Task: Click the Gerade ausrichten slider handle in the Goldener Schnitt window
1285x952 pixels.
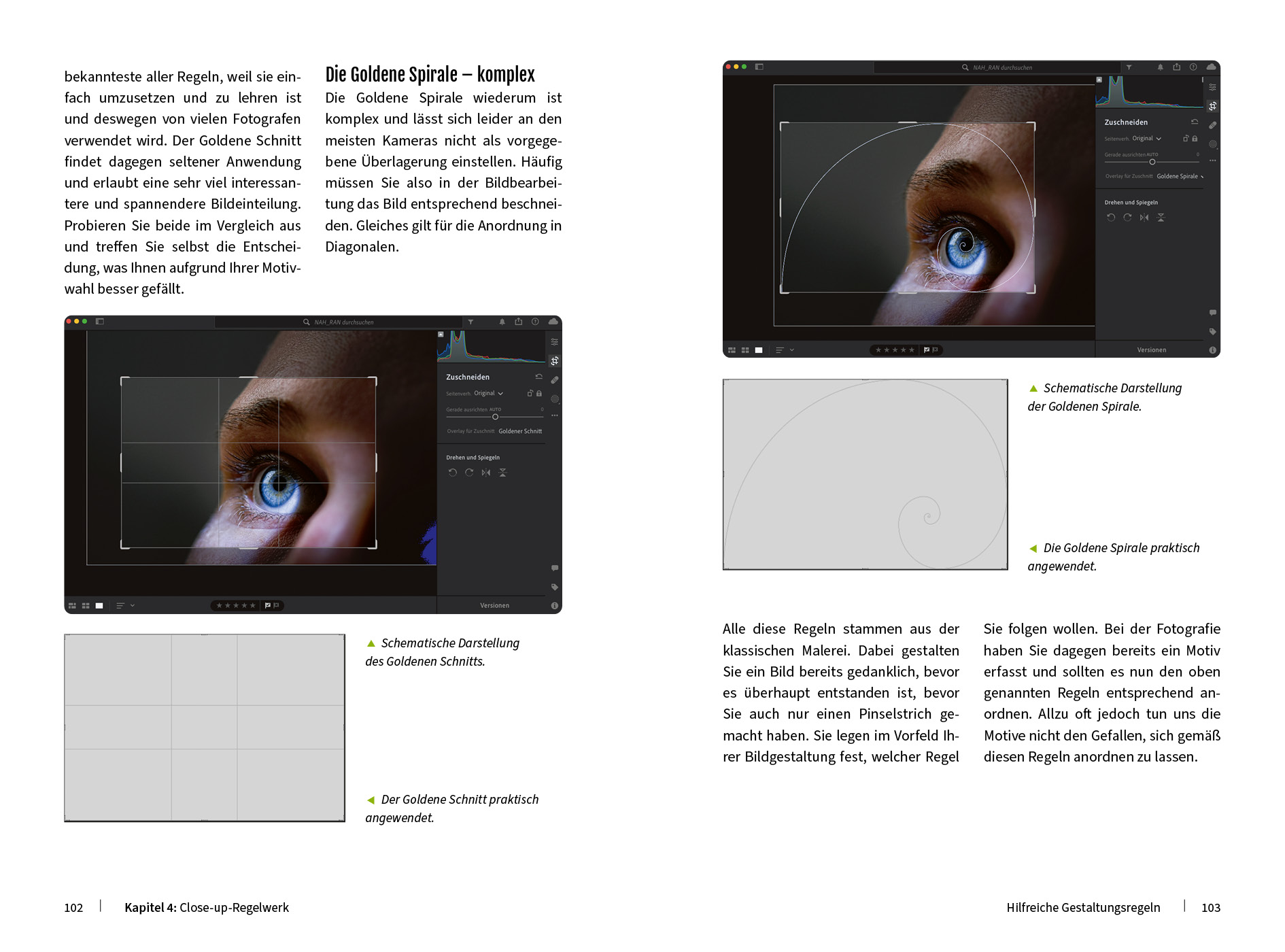Action: coord(495,417)
